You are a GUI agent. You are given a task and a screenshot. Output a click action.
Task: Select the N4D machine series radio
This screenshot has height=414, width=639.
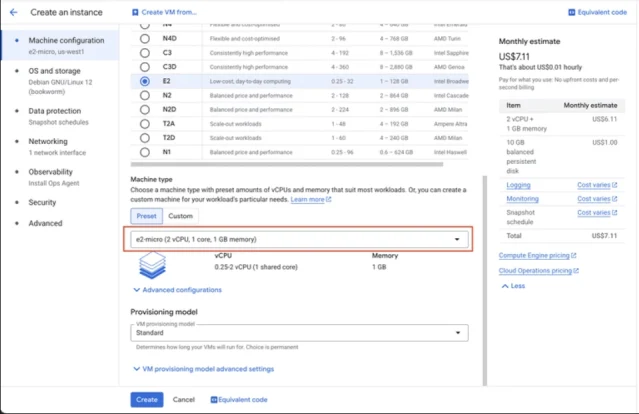pyautogui.click(x=144, y=39)
